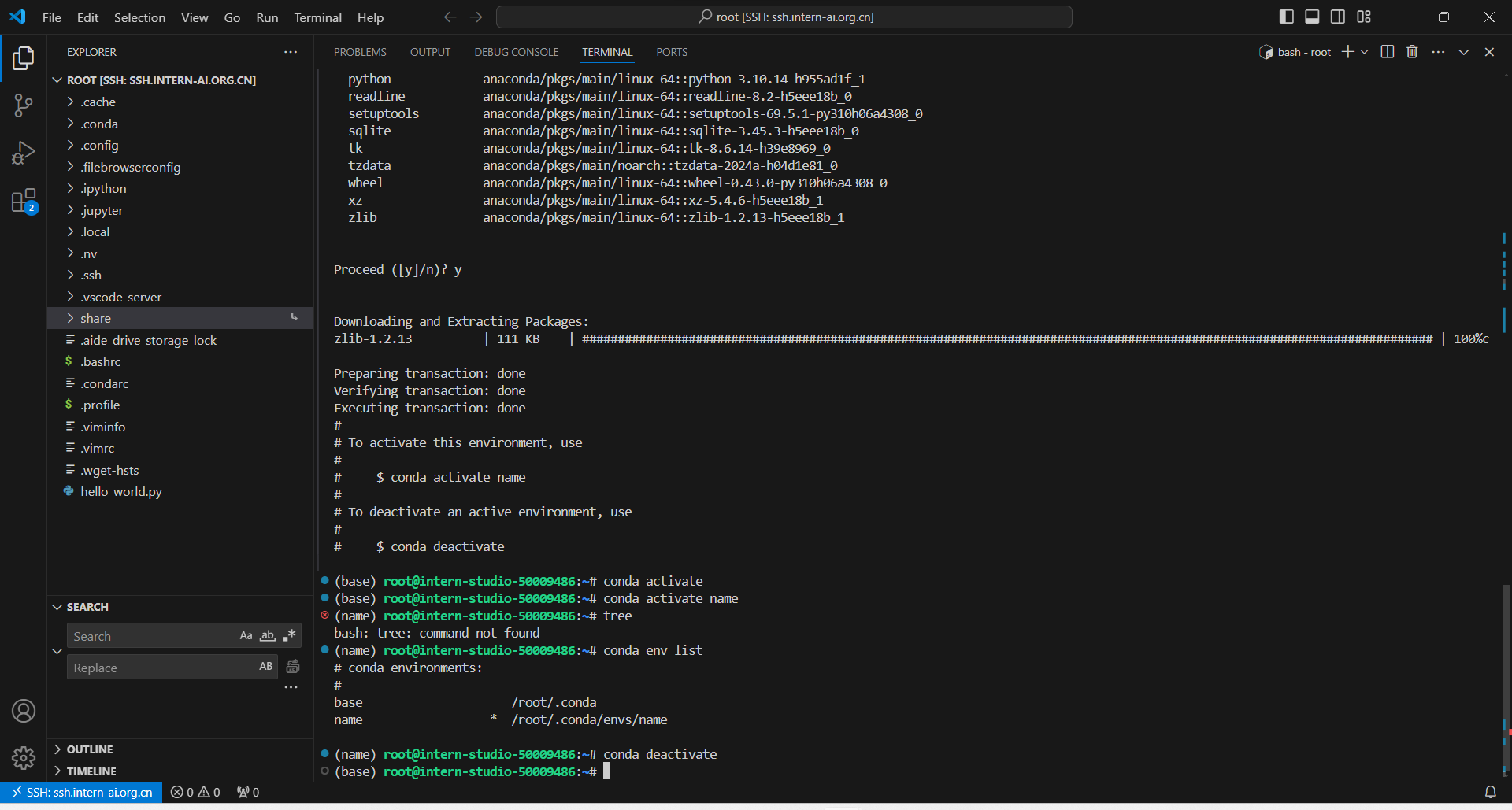Expand the .vscode-server folder

180,297
